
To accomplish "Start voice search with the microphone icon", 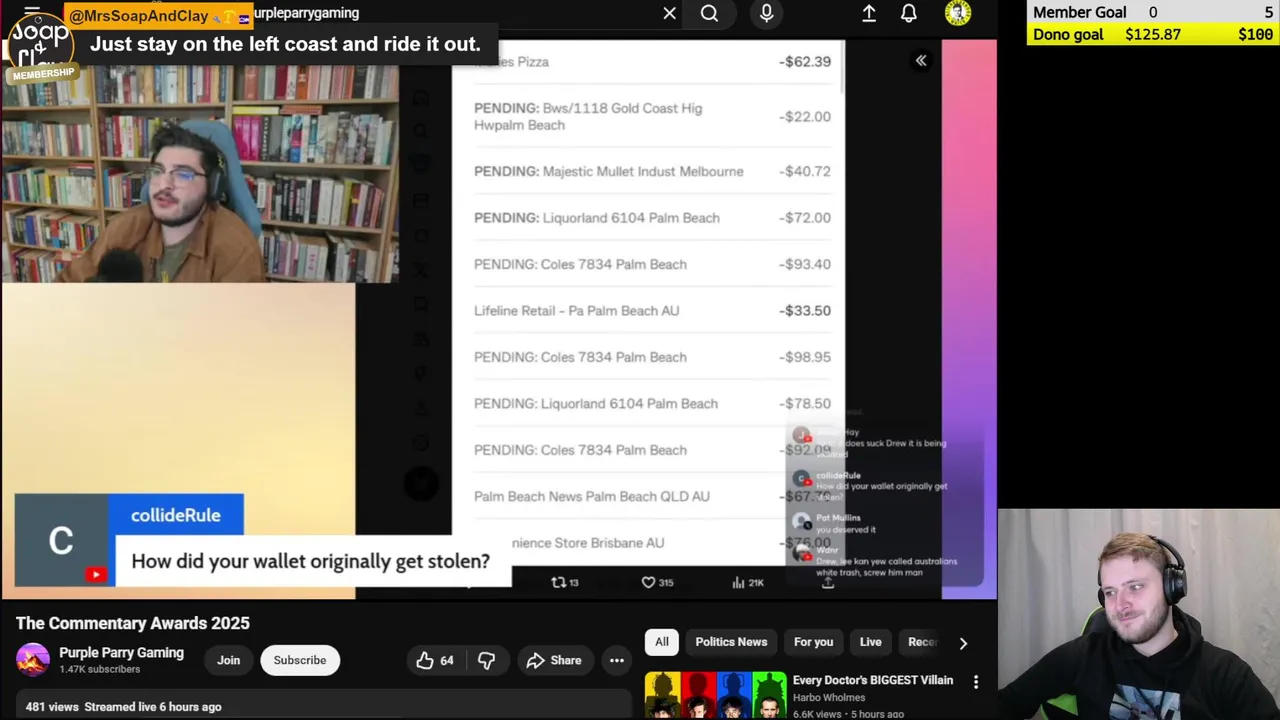I will coord(766,13).
